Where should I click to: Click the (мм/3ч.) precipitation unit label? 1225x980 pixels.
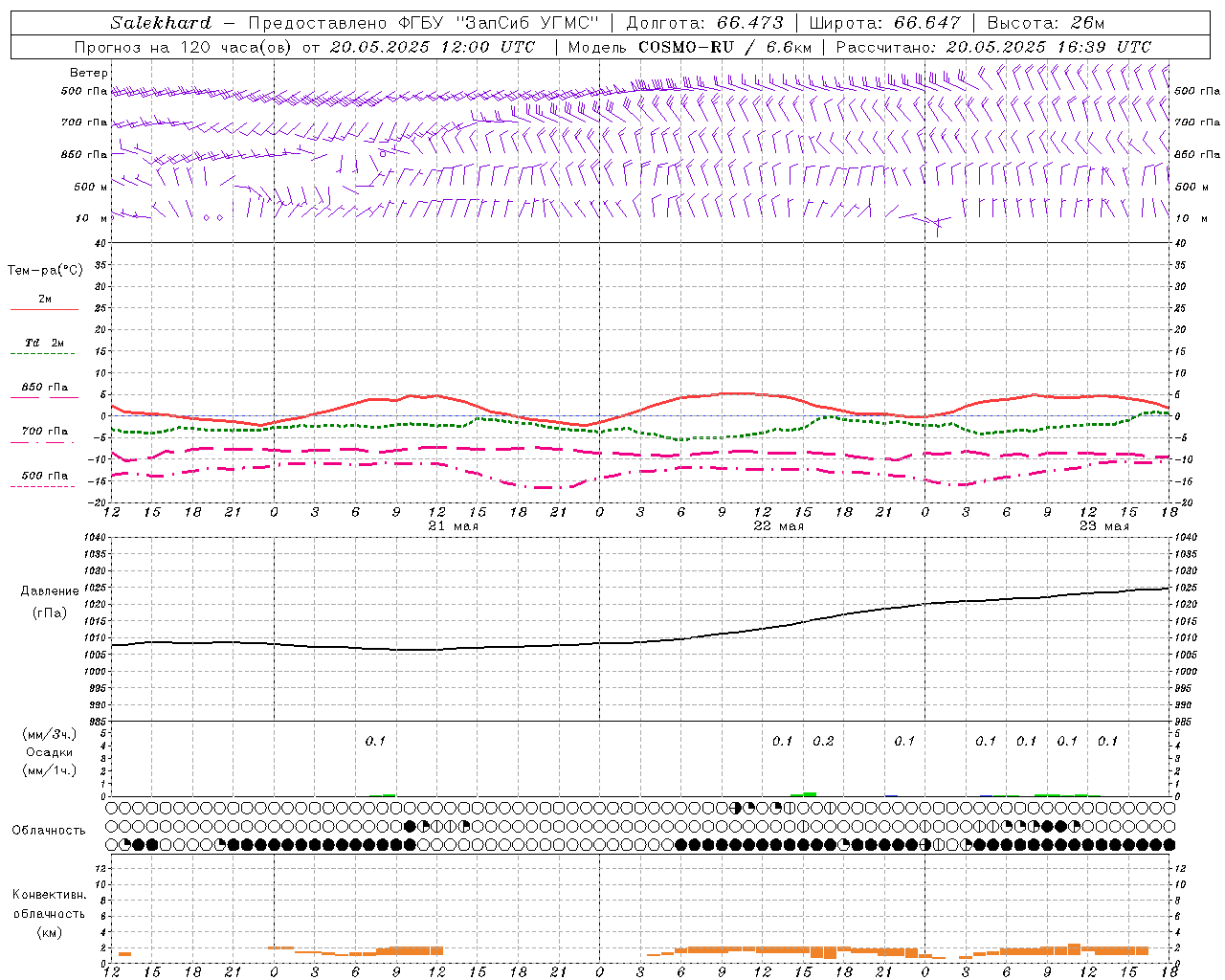click(50, 734)
